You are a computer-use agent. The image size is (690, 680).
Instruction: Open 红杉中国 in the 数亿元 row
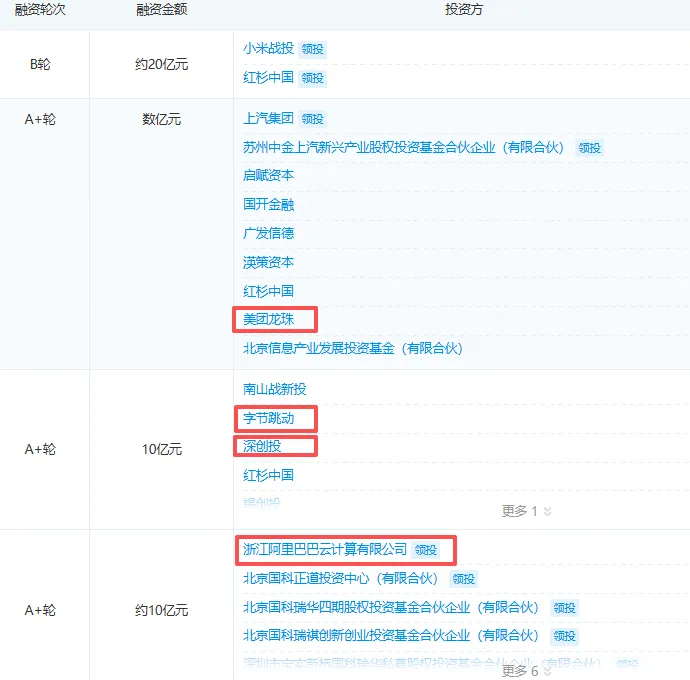[x=268, y=291]
